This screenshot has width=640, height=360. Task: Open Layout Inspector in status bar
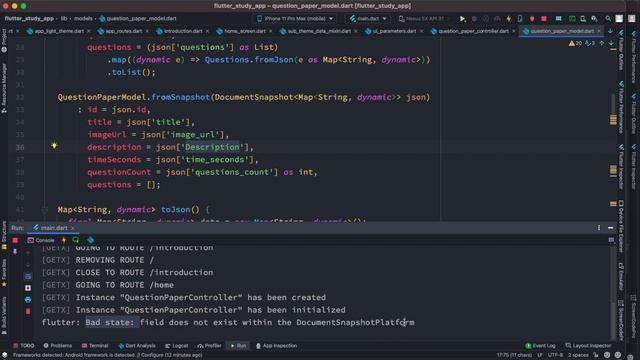588,346
